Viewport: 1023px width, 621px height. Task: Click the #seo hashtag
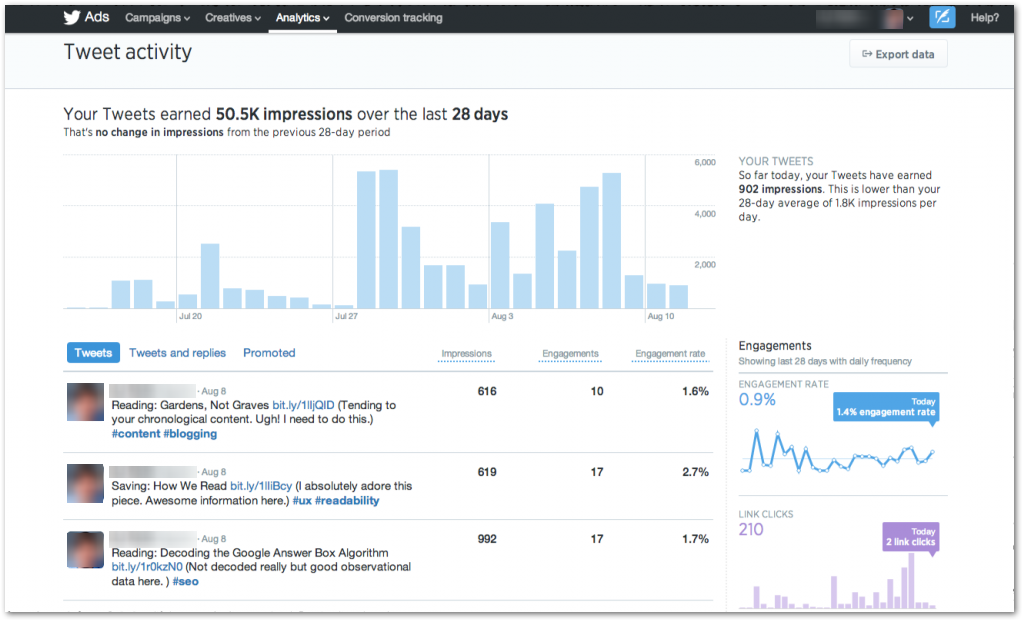click(185, 581)
